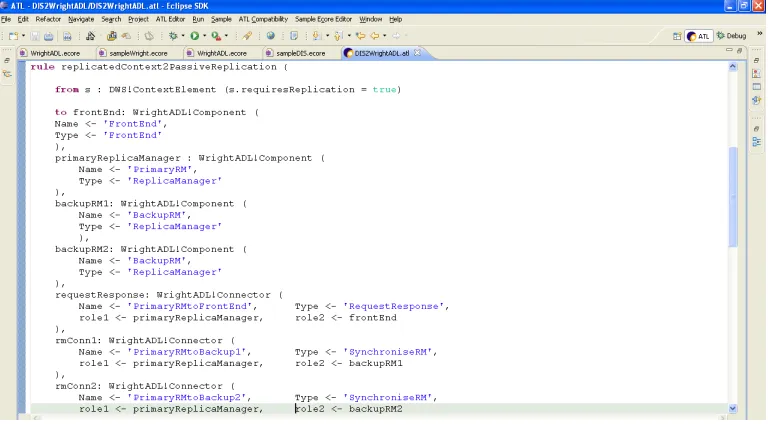Viewport: 768px width, 424px height.
Task: Expand the Back history dropdown arrow
Action: (384, 36)
